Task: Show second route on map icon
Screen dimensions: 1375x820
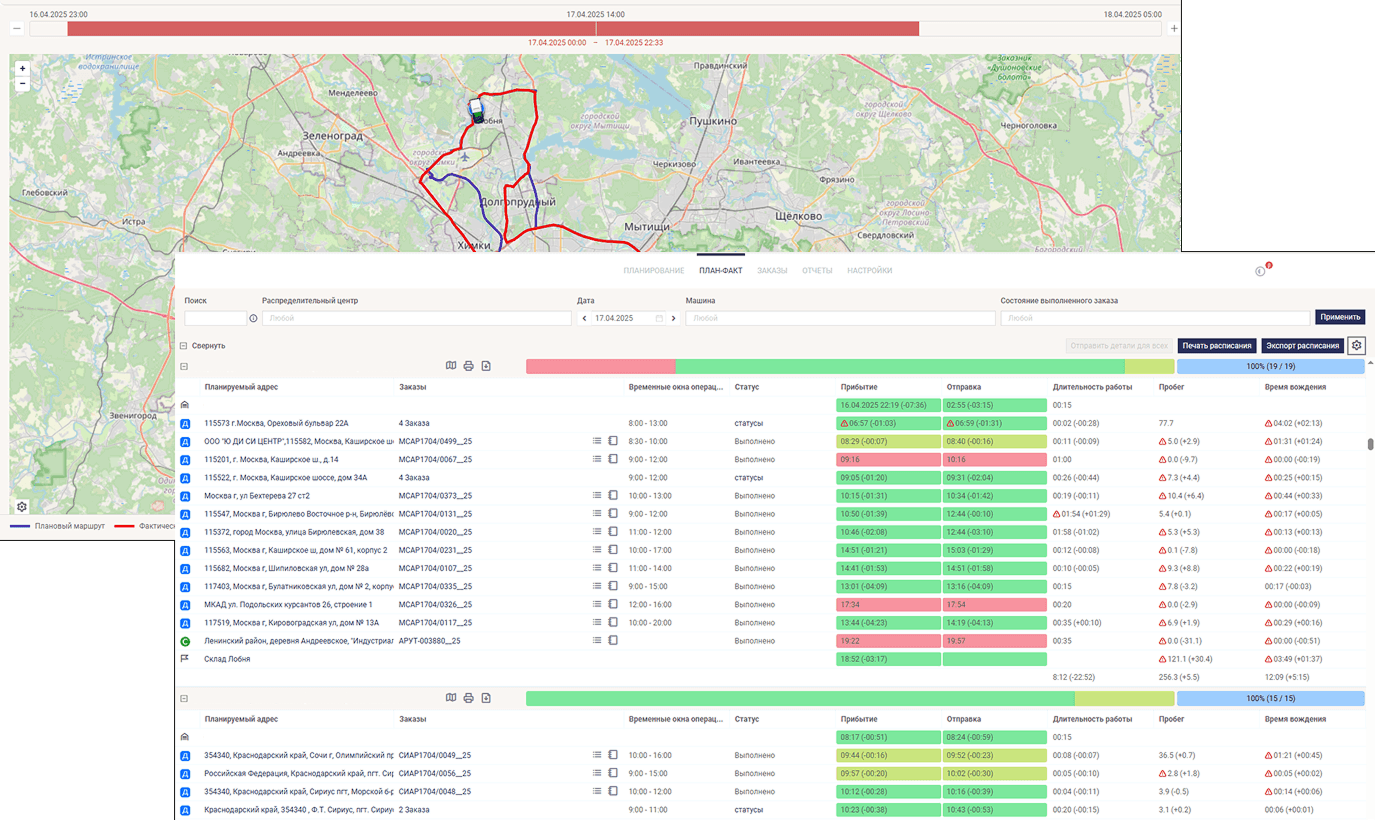Action: click(x=451, y=698)
